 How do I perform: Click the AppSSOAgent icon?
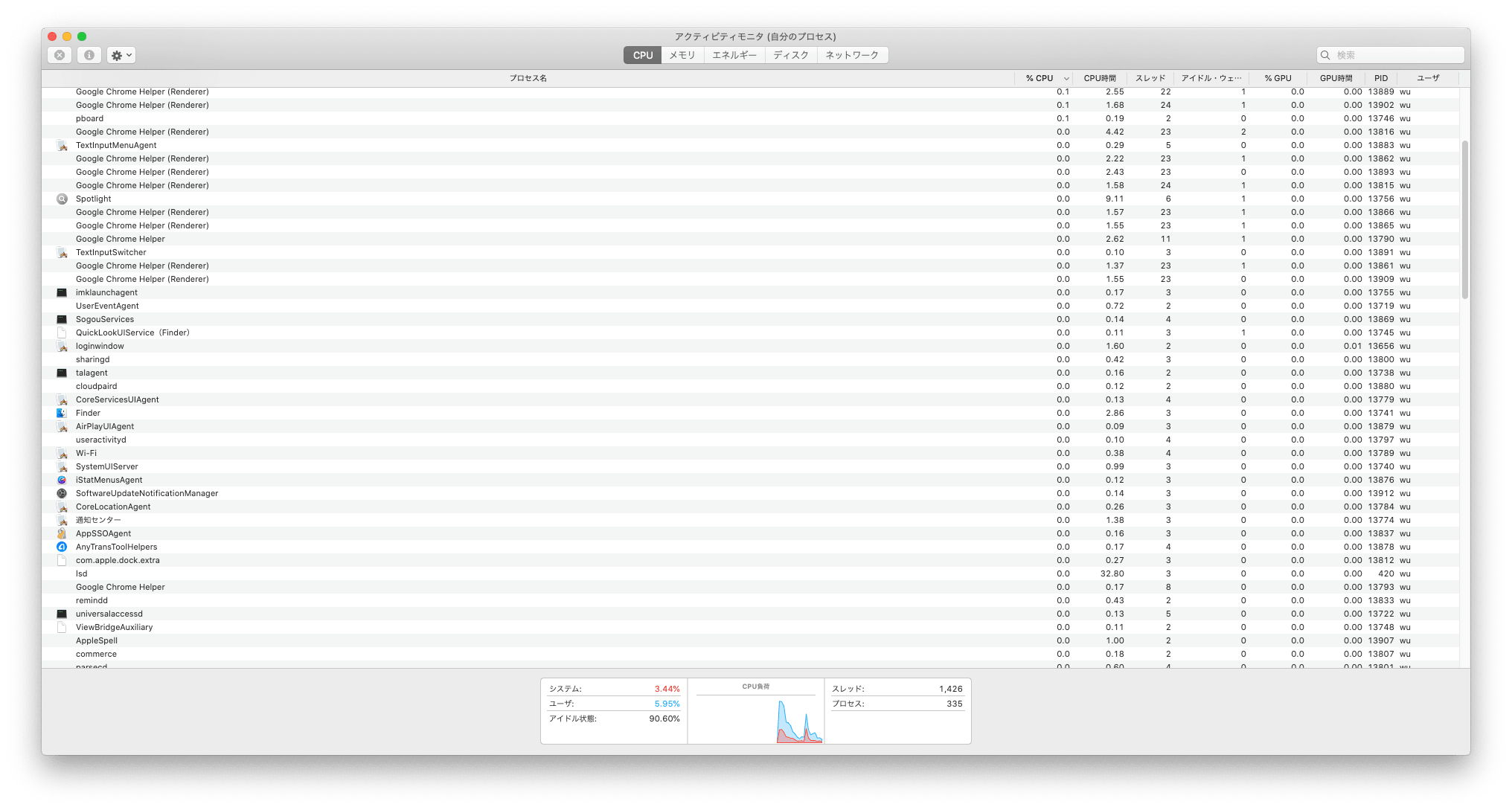tap(62, 533)
